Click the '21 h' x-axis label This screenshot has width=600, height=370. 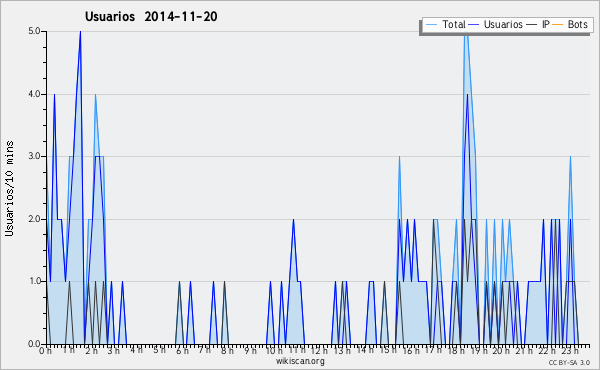(524, 351)
